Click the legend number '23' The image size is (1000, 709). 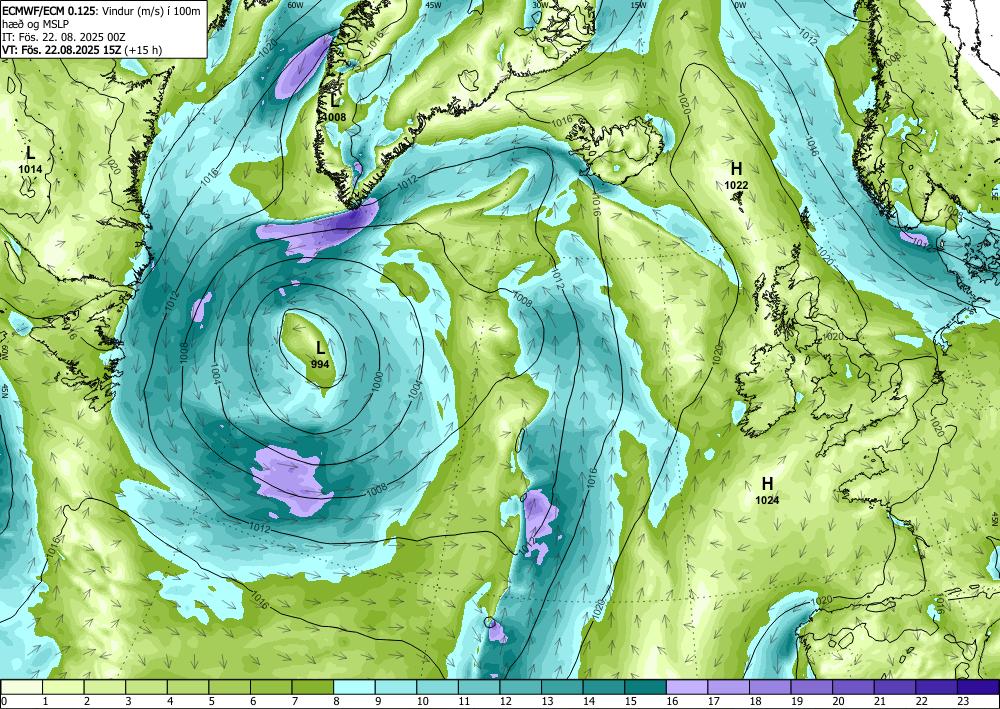[963, 701]
